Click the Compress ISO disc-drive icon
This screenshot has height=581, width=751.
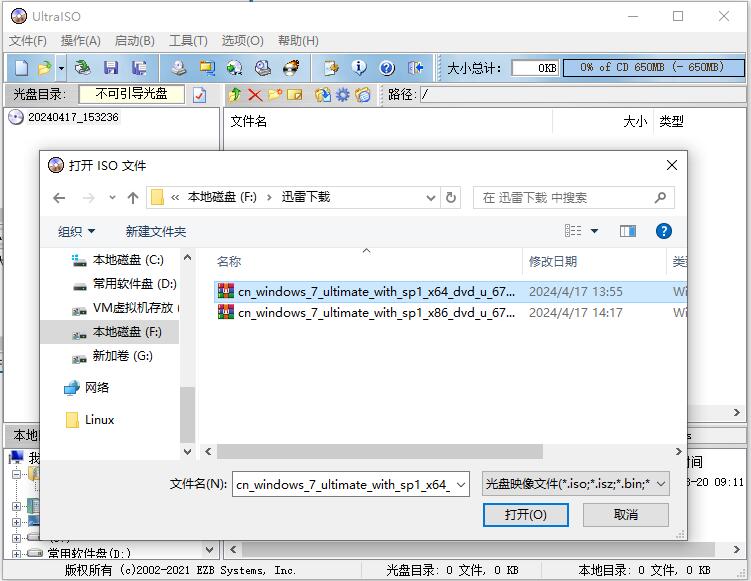[x=262, y=68]
